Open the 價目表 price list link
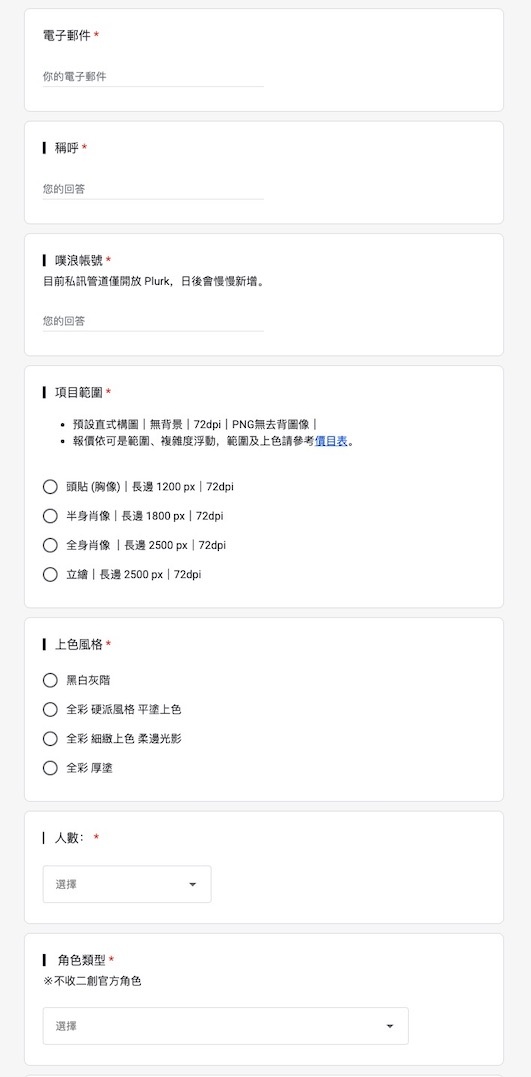The height and width of the screenshot is (1077, 531). [x=331, y=442]
